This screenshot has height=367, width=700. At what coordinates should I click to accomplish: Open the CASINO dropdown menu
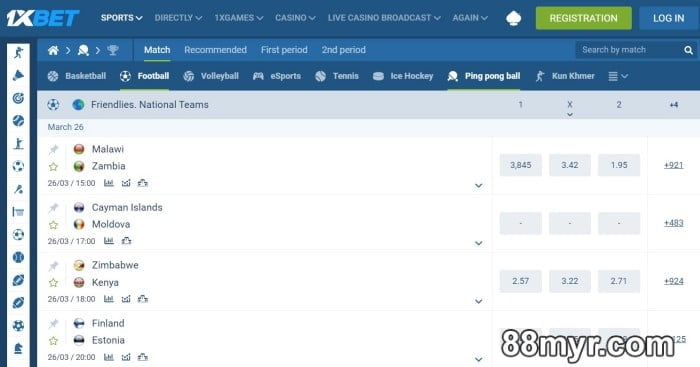coord(295,18)
